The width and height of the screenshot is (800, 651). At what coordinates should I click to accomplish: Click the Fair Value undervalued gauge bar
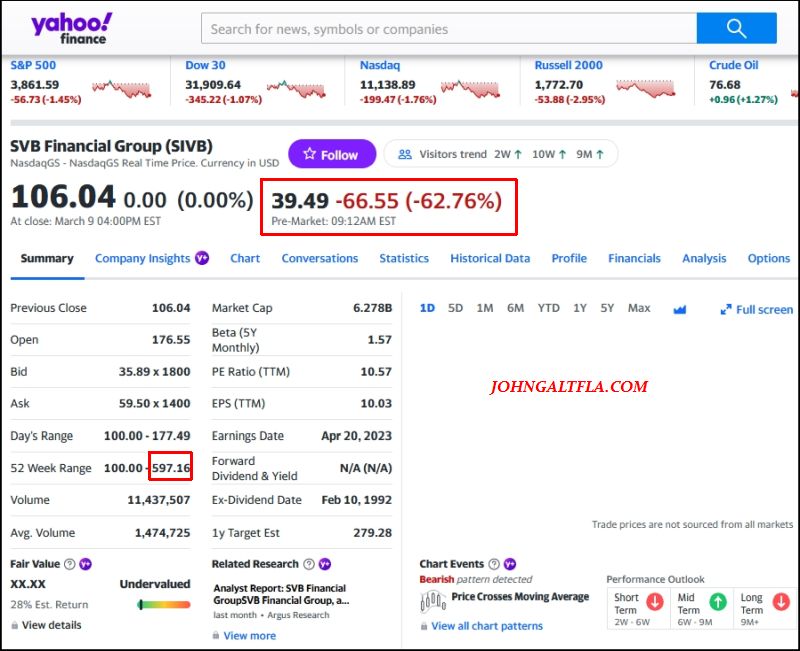(164, 604)
